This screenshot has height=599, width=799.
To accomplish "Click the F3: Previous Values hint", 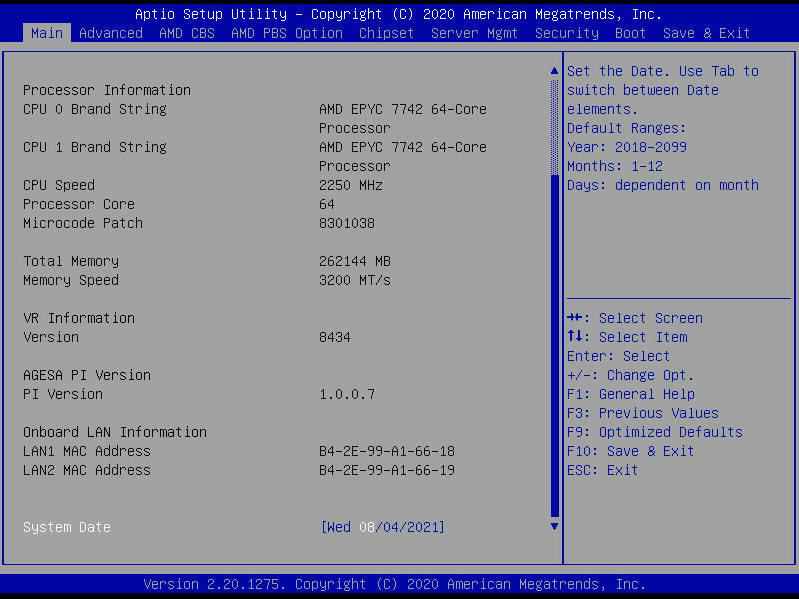I will [x=643, y=413].
